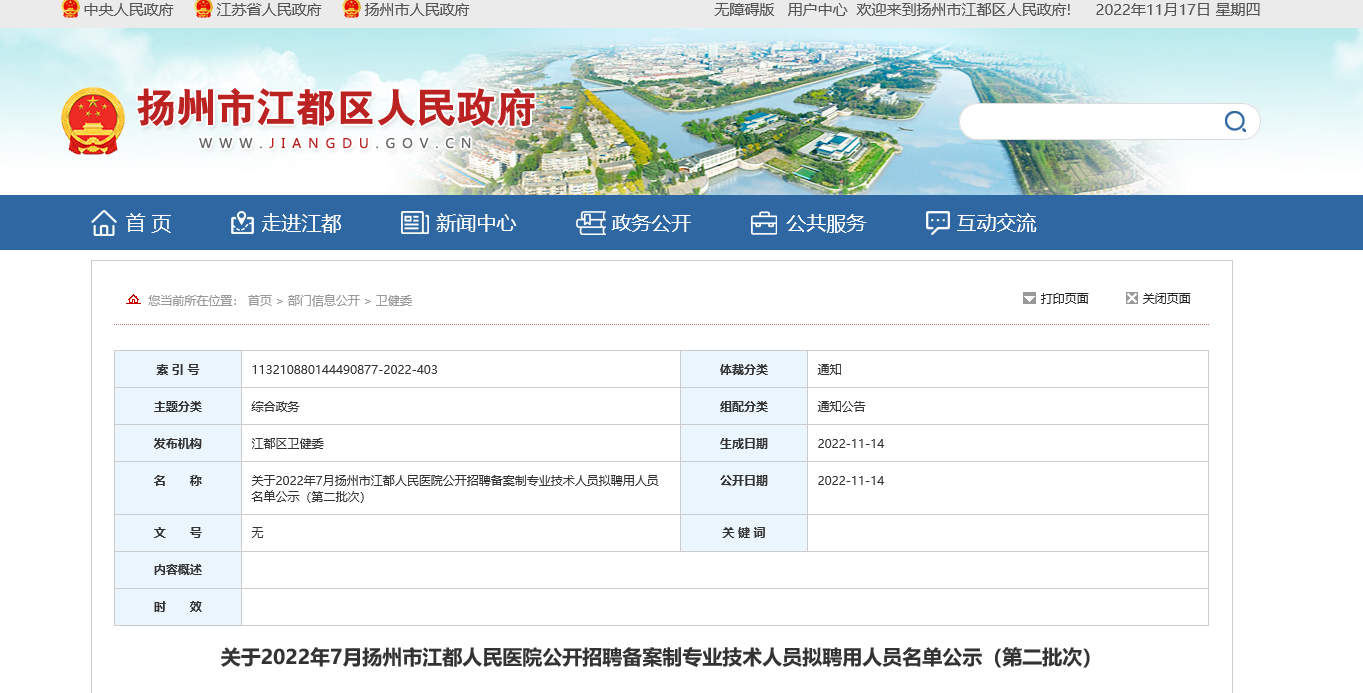
Task: Click 卫健委 in the breadcrumb
Action: [394, 301]
